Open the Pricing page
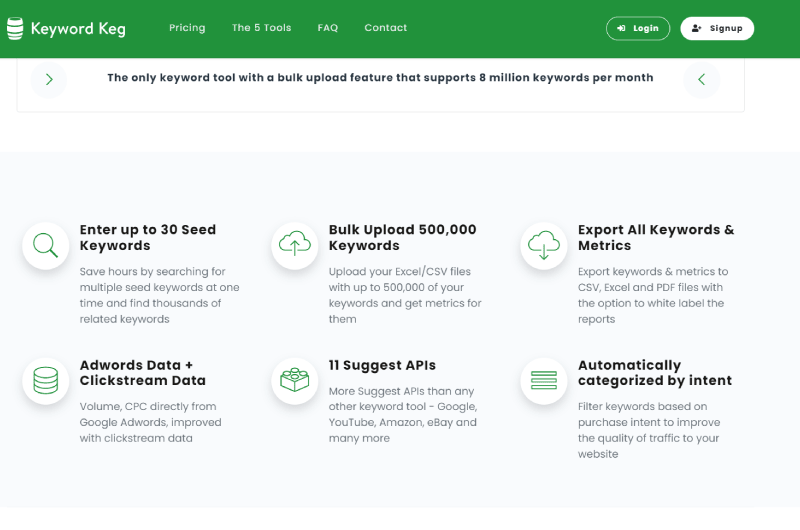This screenshot has height=530, width=800. (187, 28)
